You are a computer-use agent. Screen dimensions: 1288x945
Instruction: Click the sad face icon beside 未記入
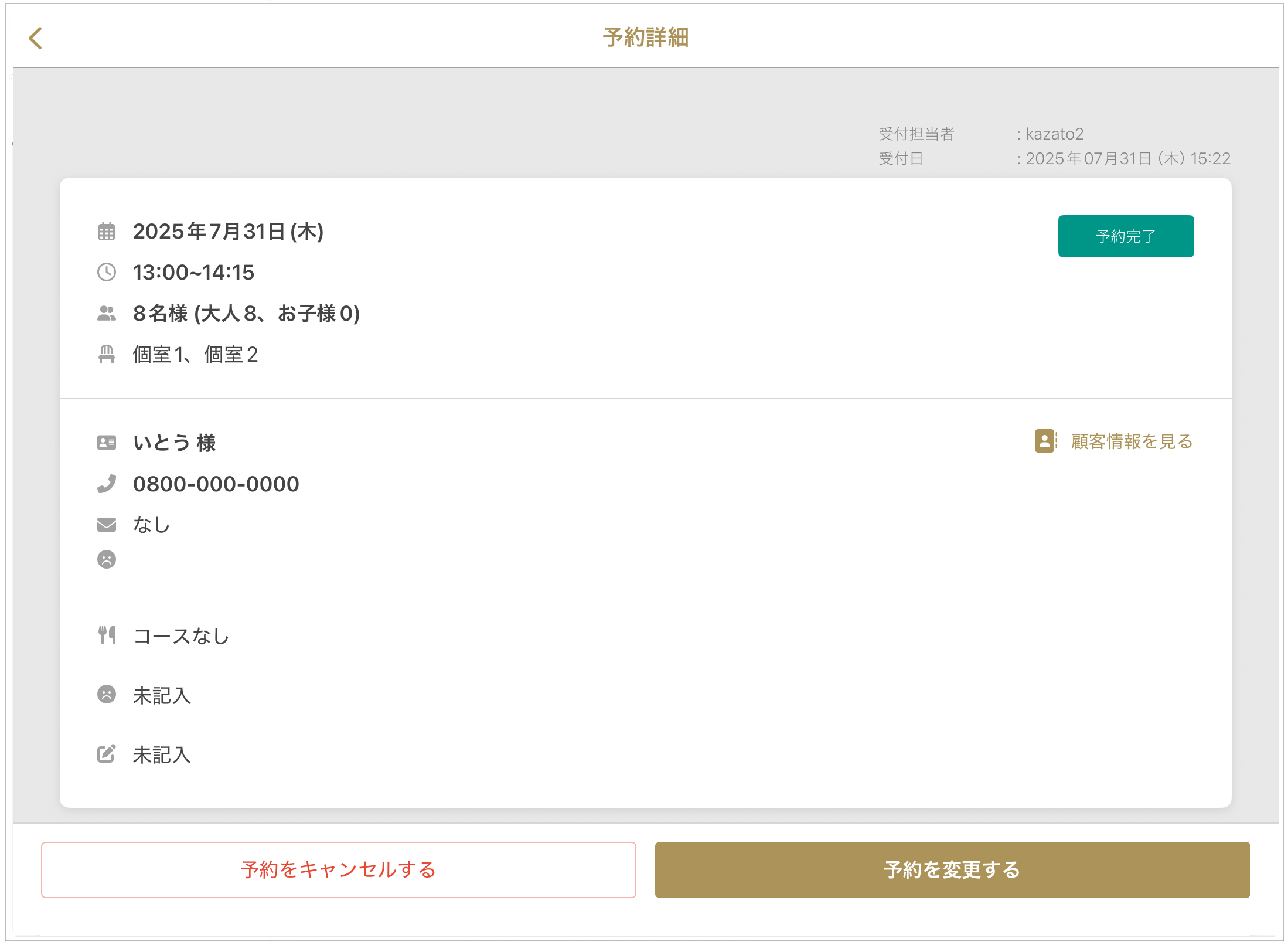(106, 695)
